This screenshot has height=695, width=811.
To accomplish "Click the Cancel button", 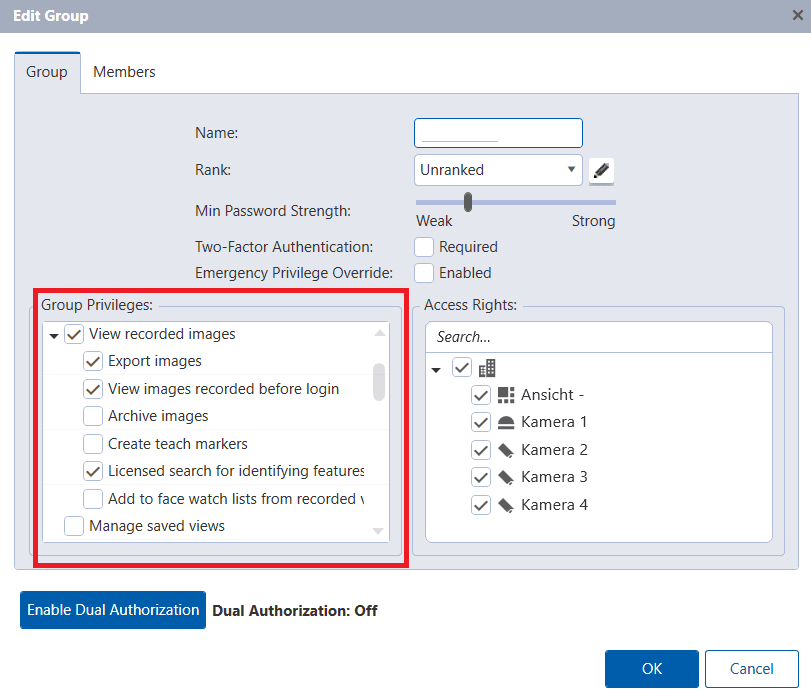I will point(751,669).
